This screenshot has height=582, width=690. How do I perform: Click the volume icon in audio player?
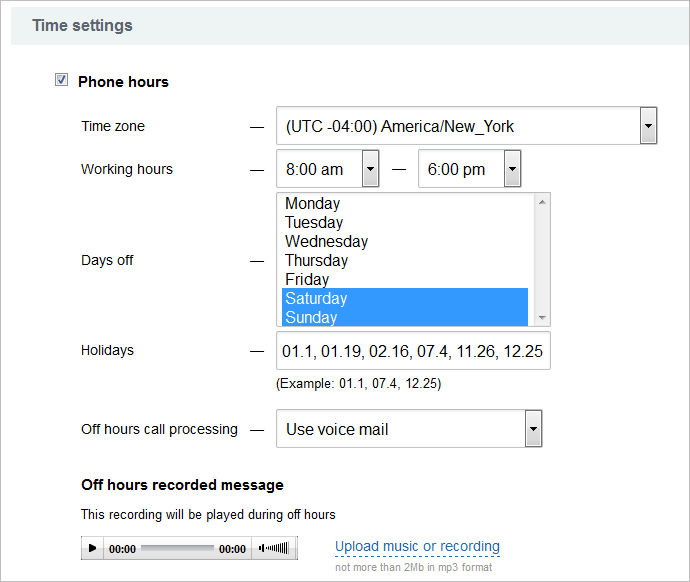point(274,548)
